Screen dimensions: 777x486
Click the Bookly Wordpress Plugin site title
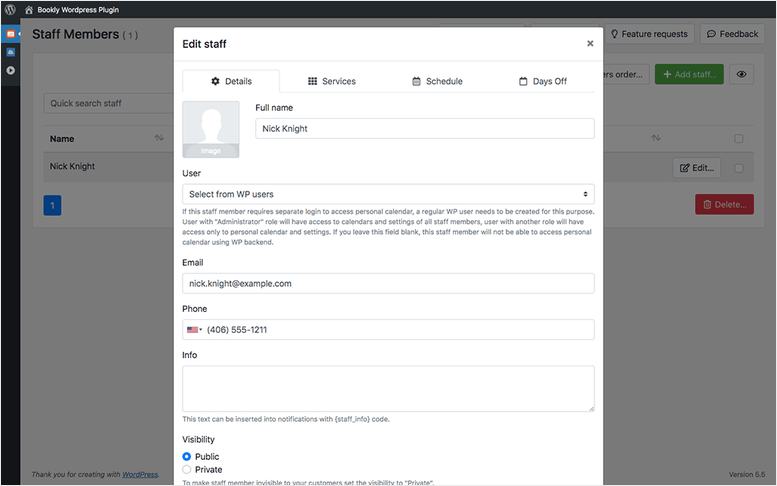78,10
